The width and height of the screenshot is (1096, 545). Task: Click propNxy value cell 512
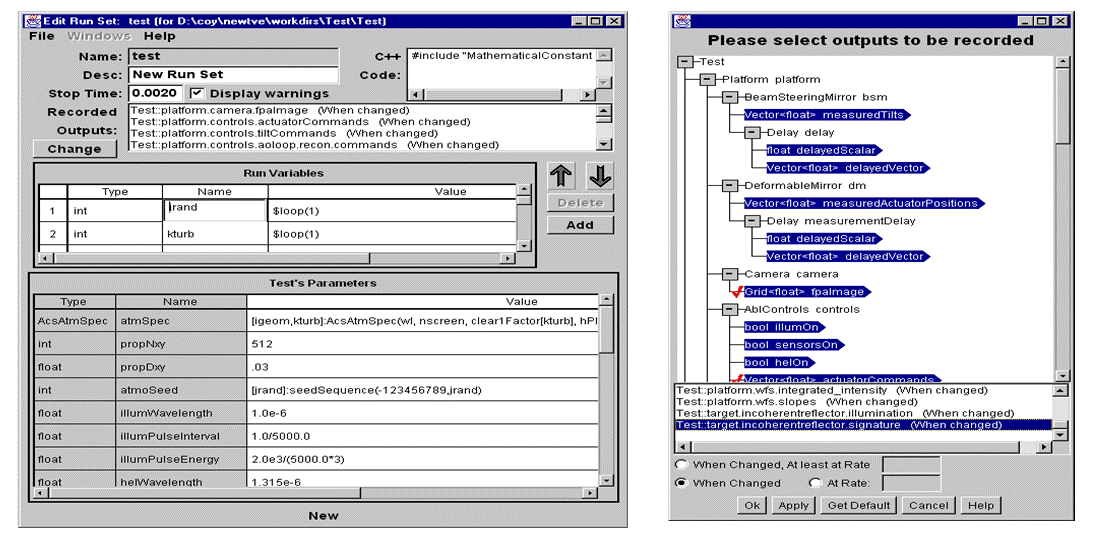coord(423,344)
